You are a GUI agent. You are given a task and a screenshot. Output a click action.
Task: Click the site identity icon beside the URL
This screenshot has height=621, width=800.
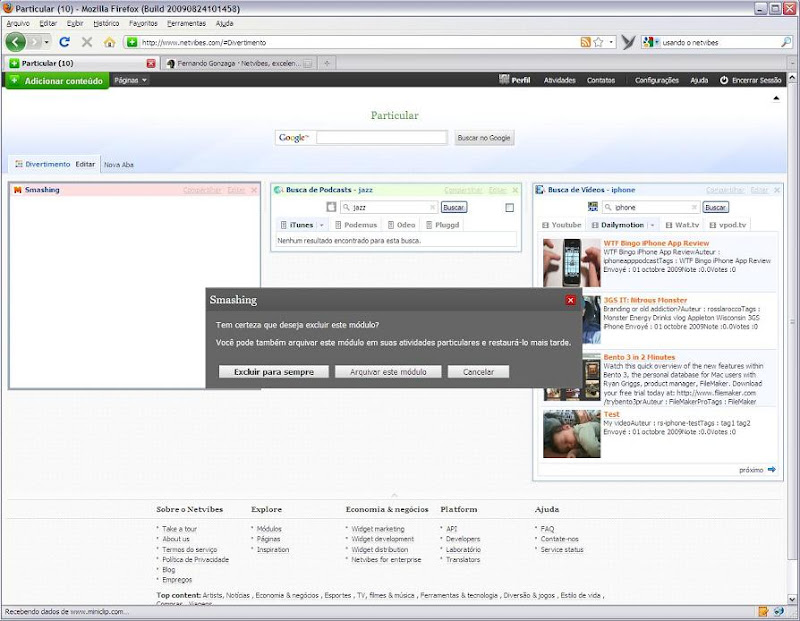(x=132, y=42)
